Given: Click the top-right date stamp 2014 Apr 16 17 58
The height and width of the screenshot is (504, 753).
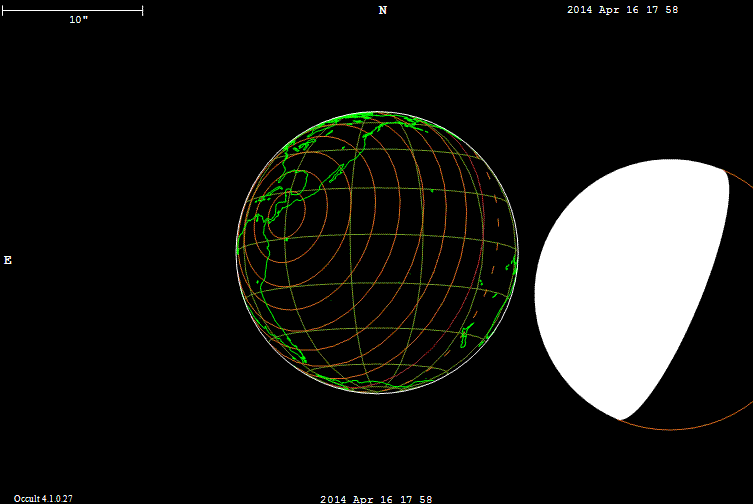Looking at the screenshot, I should (622, 10).
